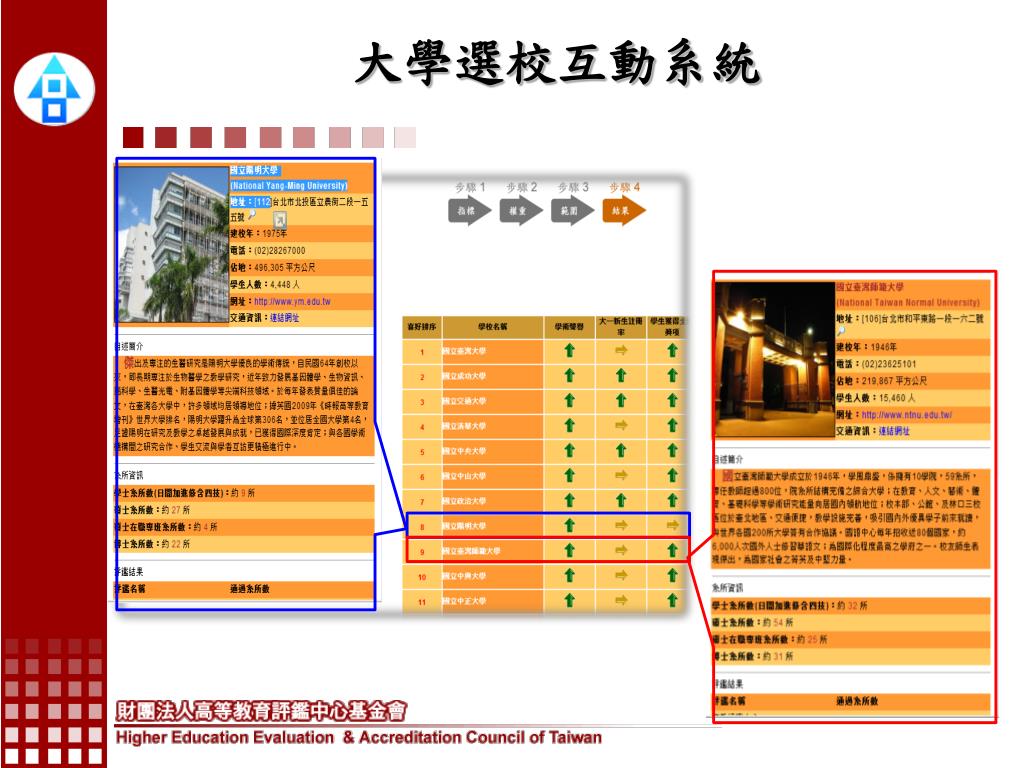Click the phone number (02)28267000

tap(280, 251)
